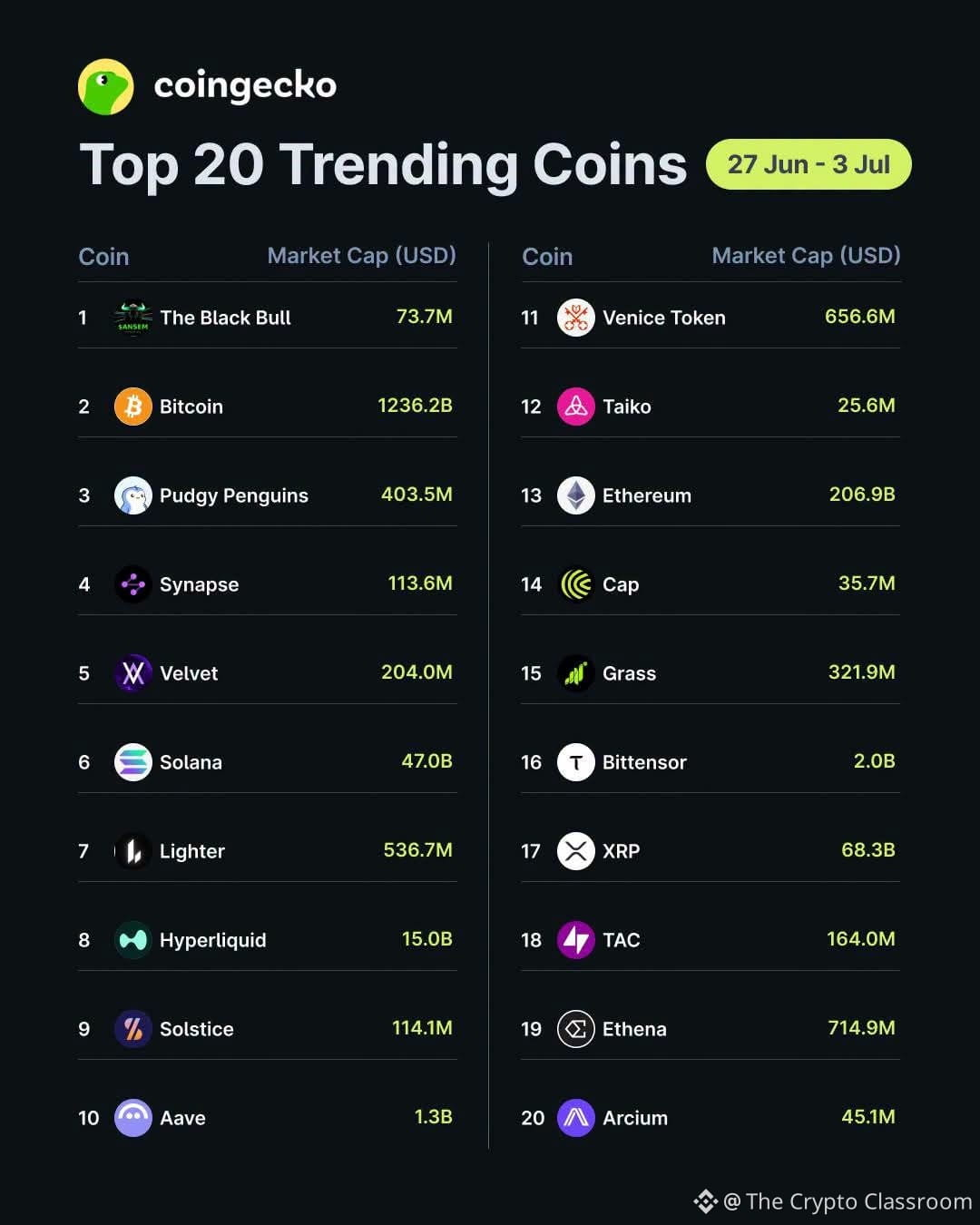Click the Ethereum diamond icon
Screen dimensions: 980x1225
[x=576, y=495]
